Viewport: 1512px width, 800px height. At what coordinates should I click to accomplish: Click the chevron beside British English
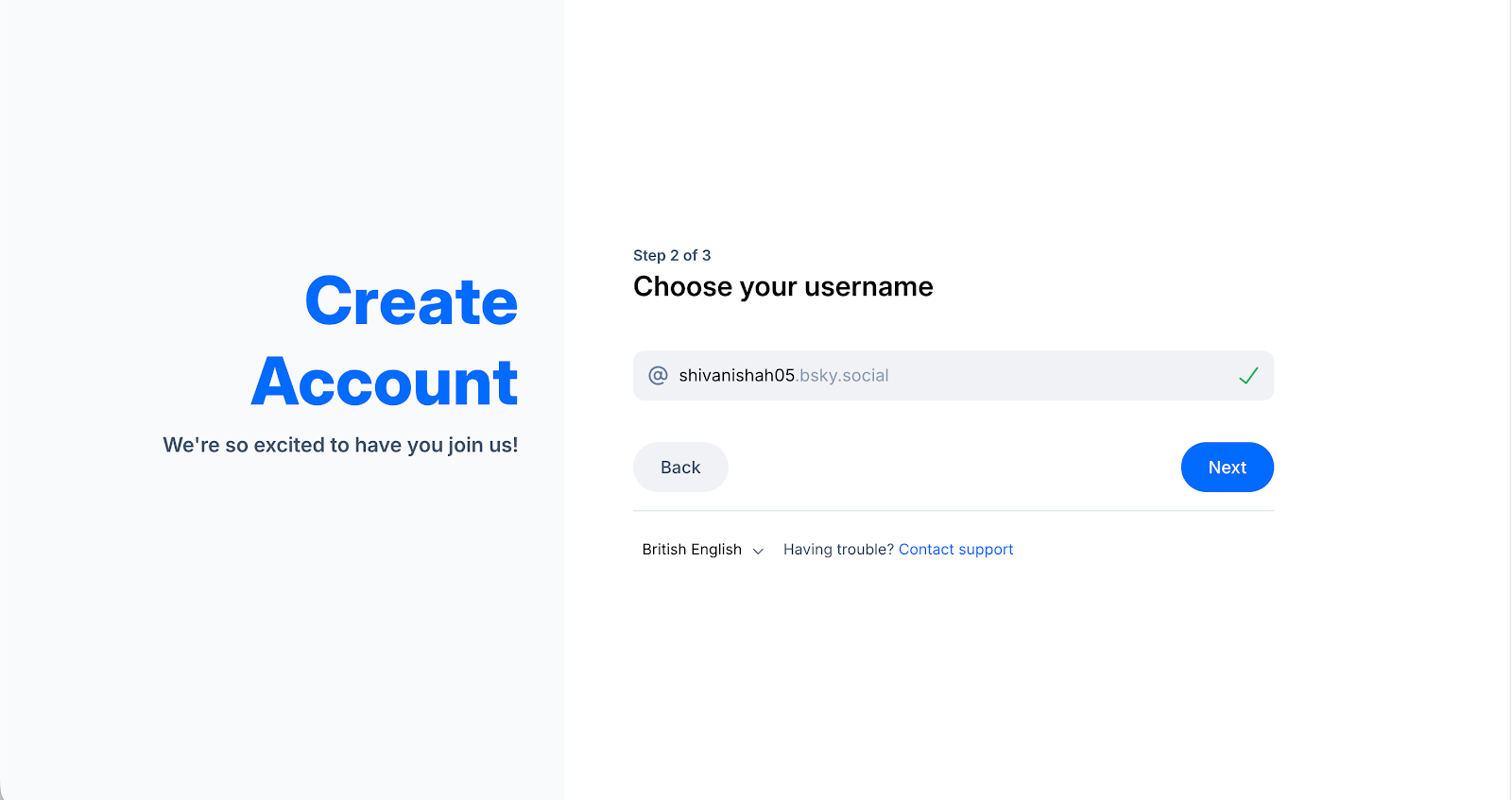coord(758,550)
